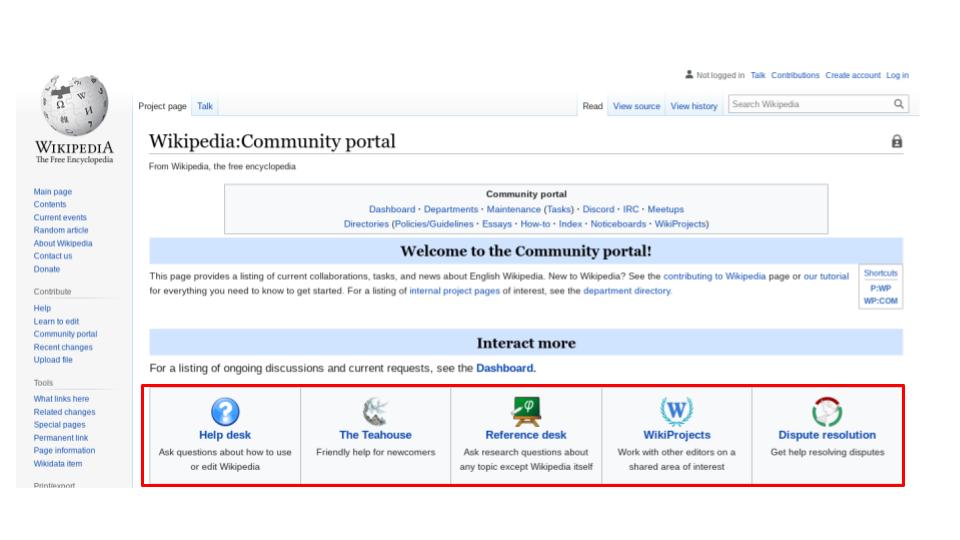
Task: Open the Meetups link
Action: click(666, 209)
